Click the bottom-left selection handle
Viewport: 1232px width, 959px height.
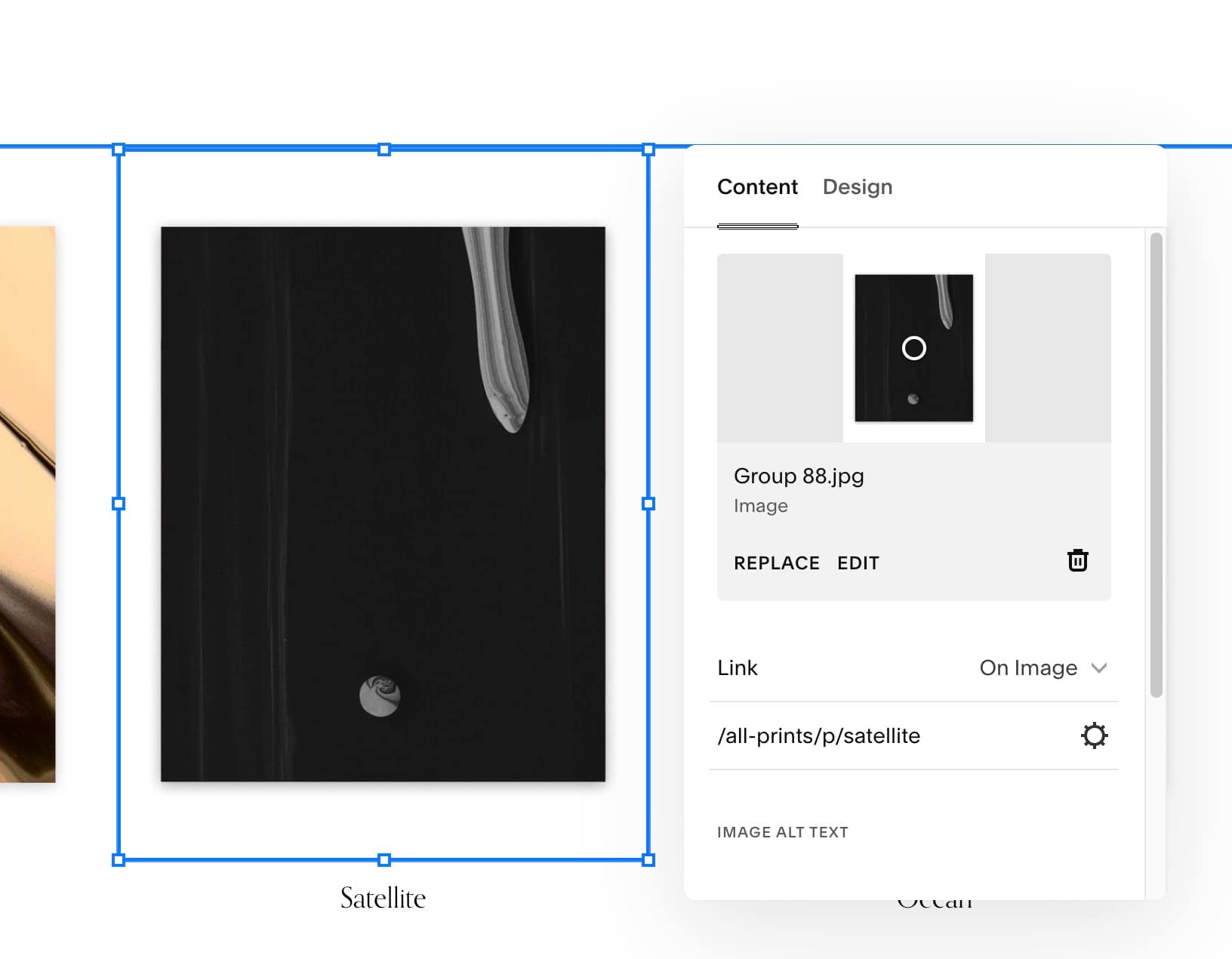(119, 859)
